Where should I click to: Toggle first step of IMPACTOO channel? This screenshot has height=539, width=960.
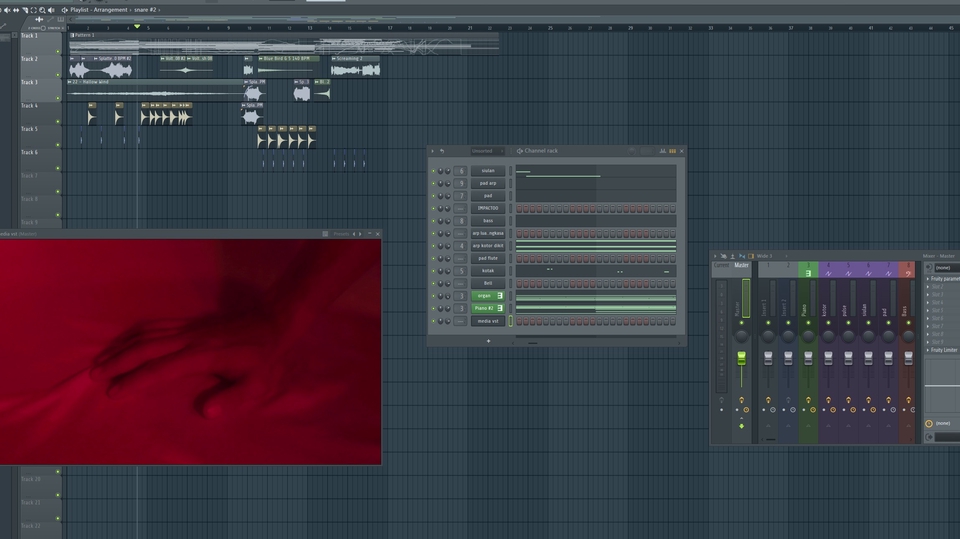coord(519,208)
